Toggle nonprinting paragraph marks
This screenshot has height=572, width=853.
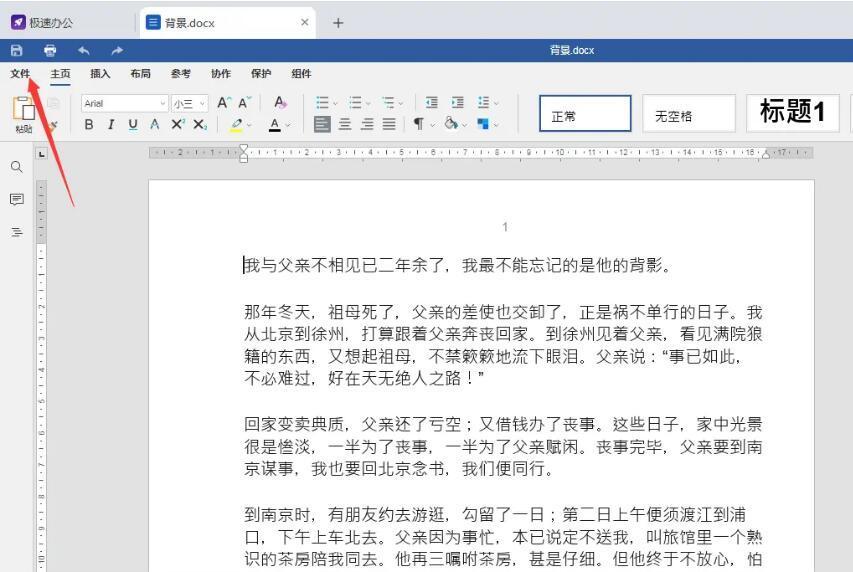point(418,124)
